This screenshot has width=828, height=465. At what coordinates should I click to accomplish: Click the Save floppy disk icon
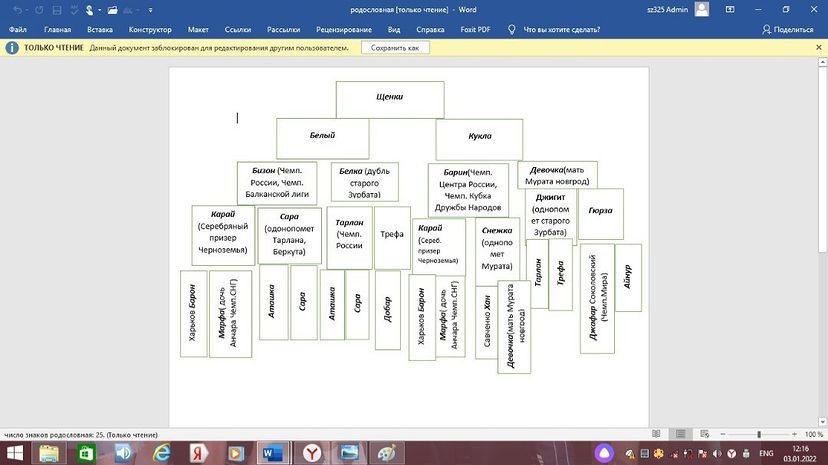57,10
